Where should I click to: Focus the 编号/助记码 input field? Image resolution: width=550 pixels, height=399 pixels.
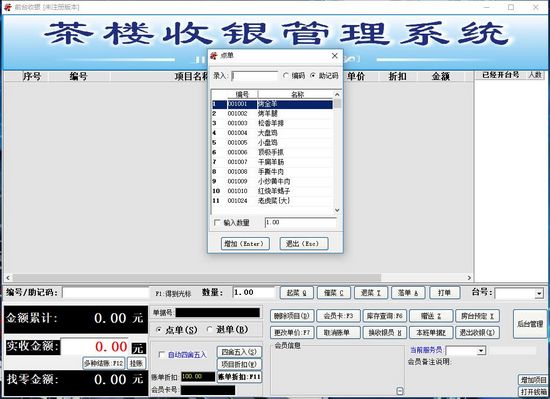pos(106,293)
